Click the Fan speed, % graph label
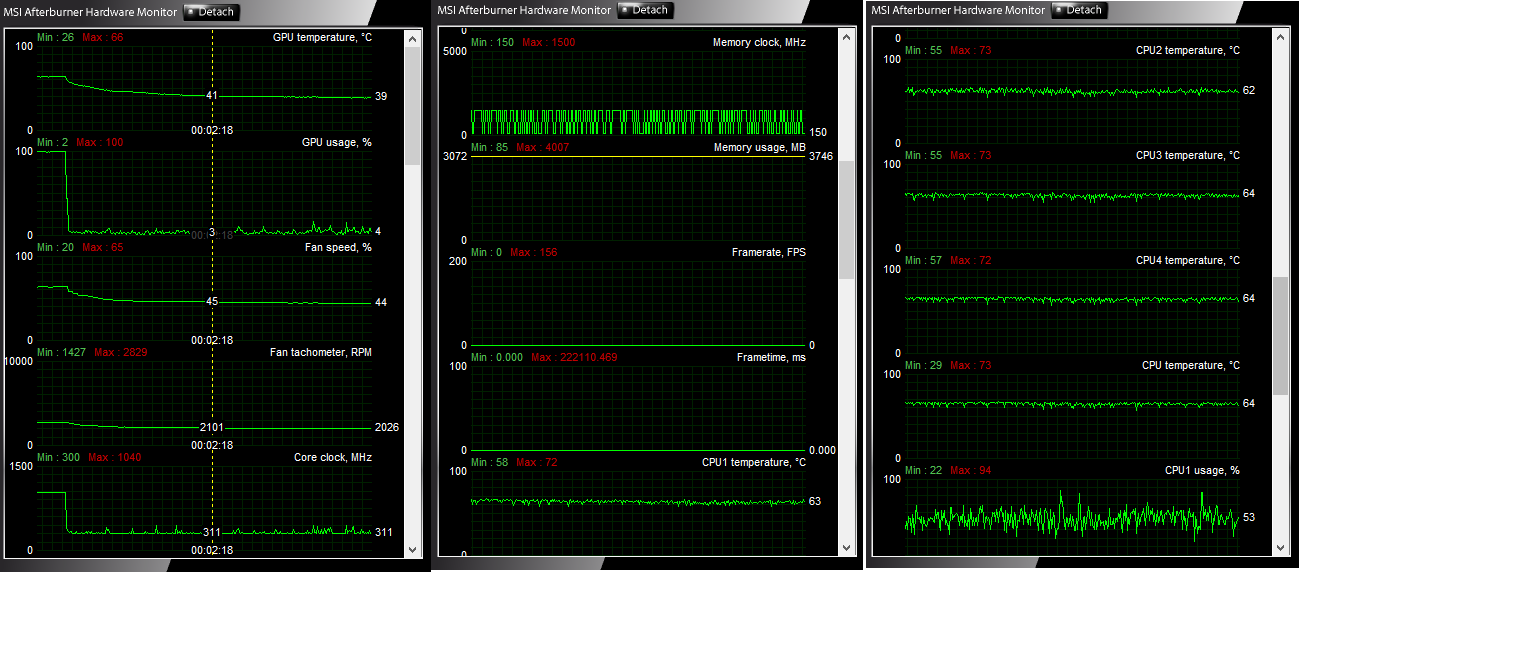Screen dimensions: 1536x648 [x=336, y=247]
